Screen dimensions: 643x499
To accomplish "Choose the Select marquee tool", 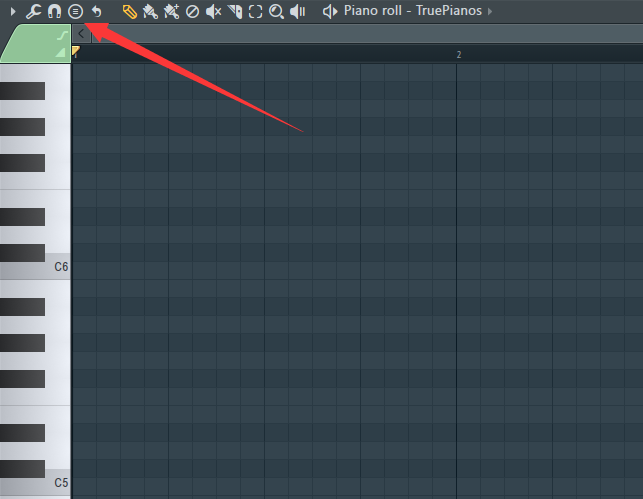I will click(255, 11).
